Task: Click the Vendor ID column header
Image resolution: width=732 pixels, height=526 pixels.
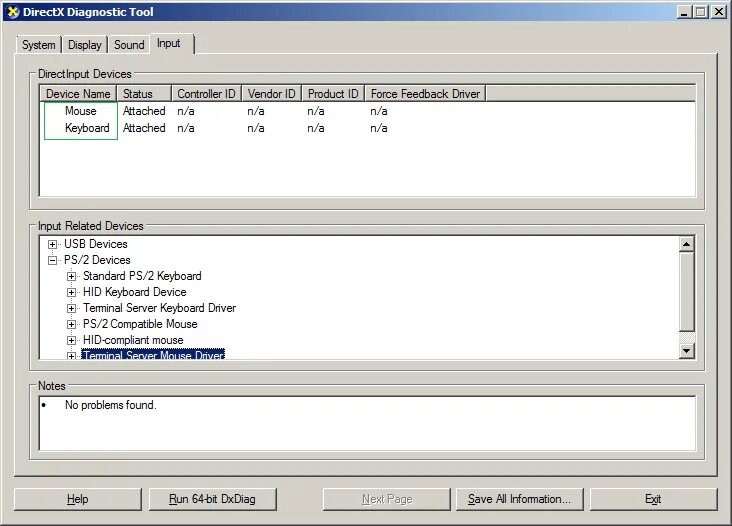Action: 272,94
